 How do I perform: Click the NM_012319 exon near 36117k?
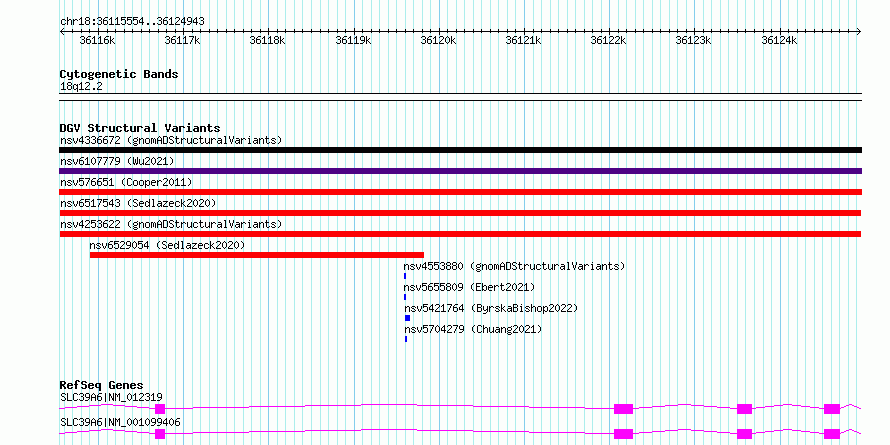click(x=160, y=409)
